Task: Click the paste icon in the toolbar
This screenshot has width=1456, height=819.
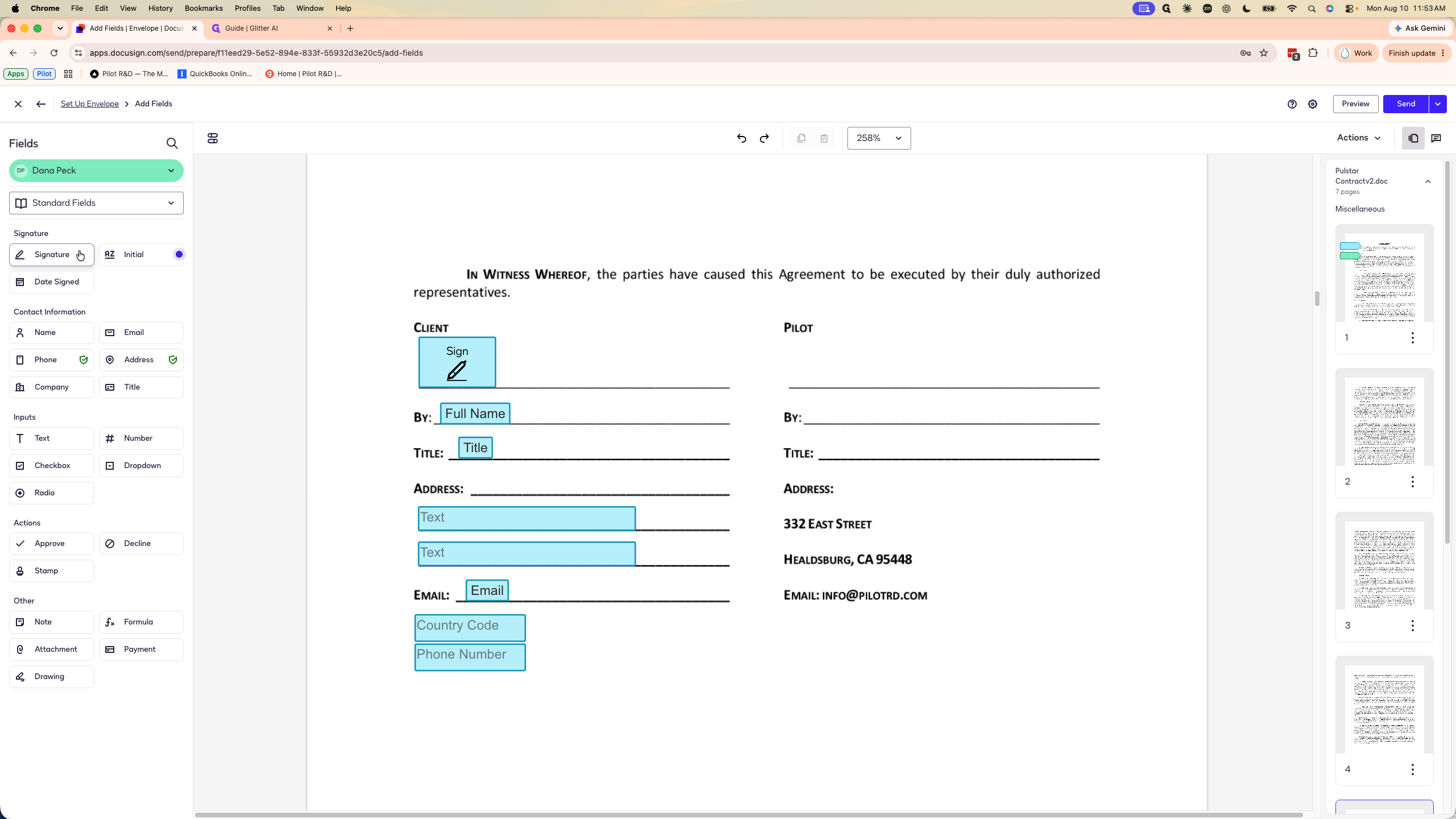Action: tap(824, 138)
